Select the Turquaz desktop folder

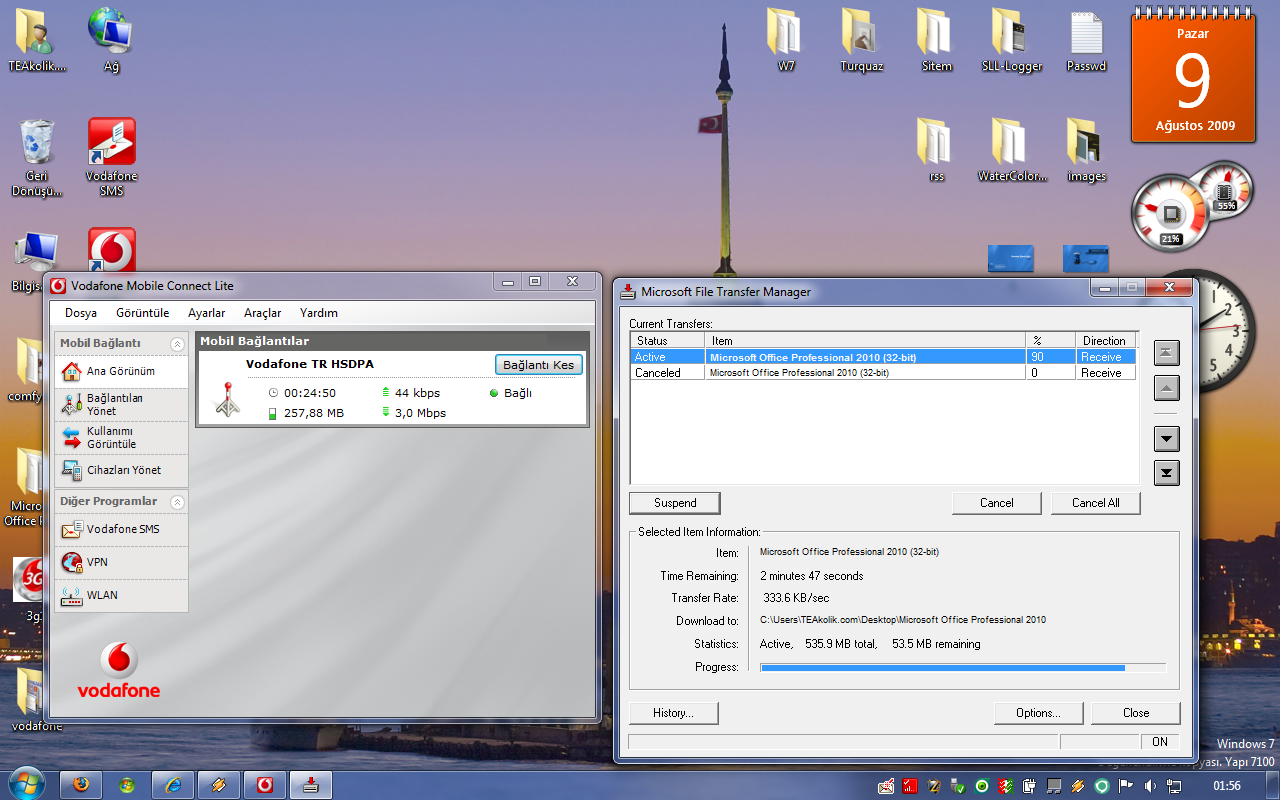pyautogui.click(x=861, y=42)
